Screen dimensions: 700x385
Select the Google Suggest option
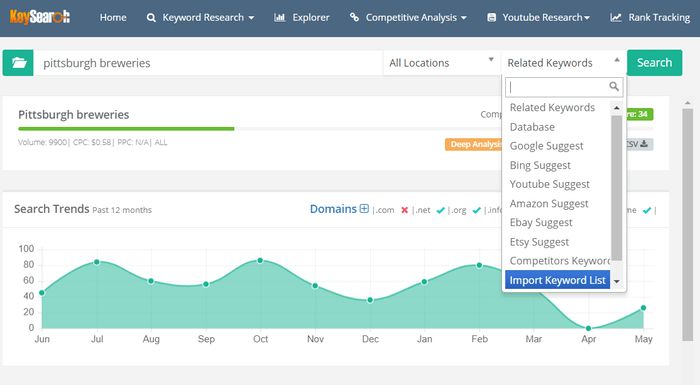click(x=558, y=146)
